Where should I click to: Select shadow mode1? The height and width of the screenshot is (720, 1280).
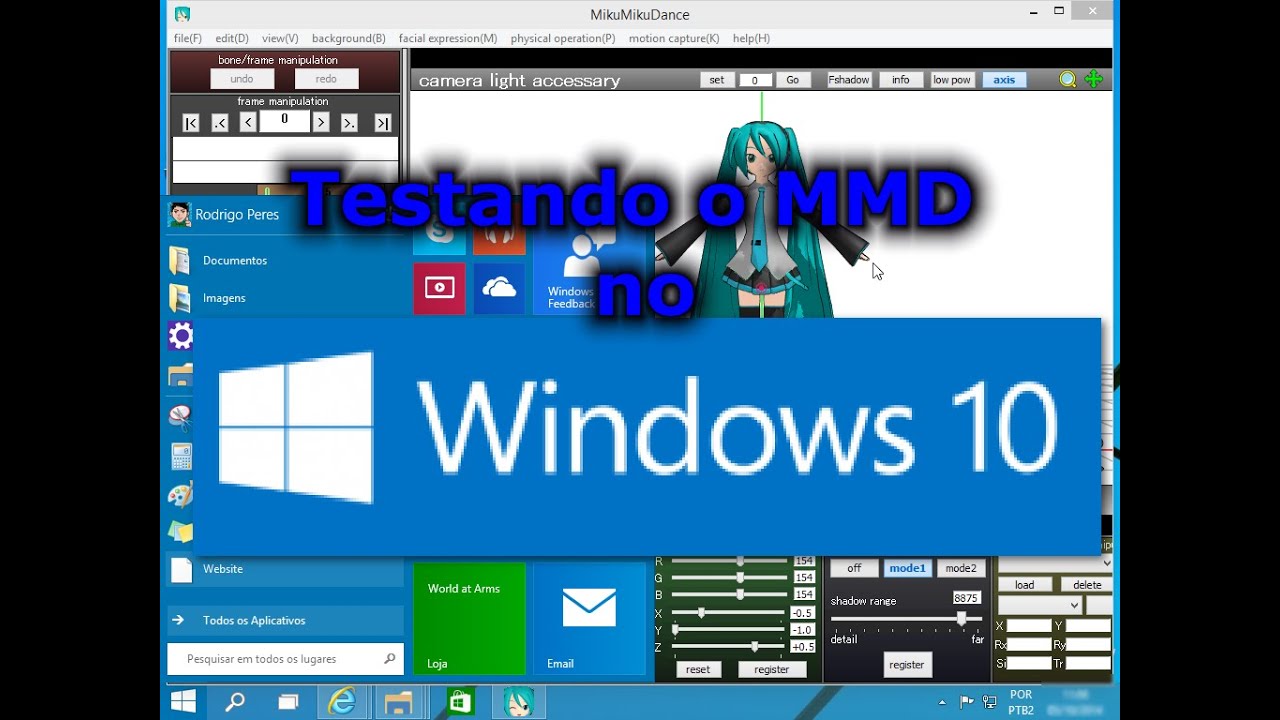(908, 568)
